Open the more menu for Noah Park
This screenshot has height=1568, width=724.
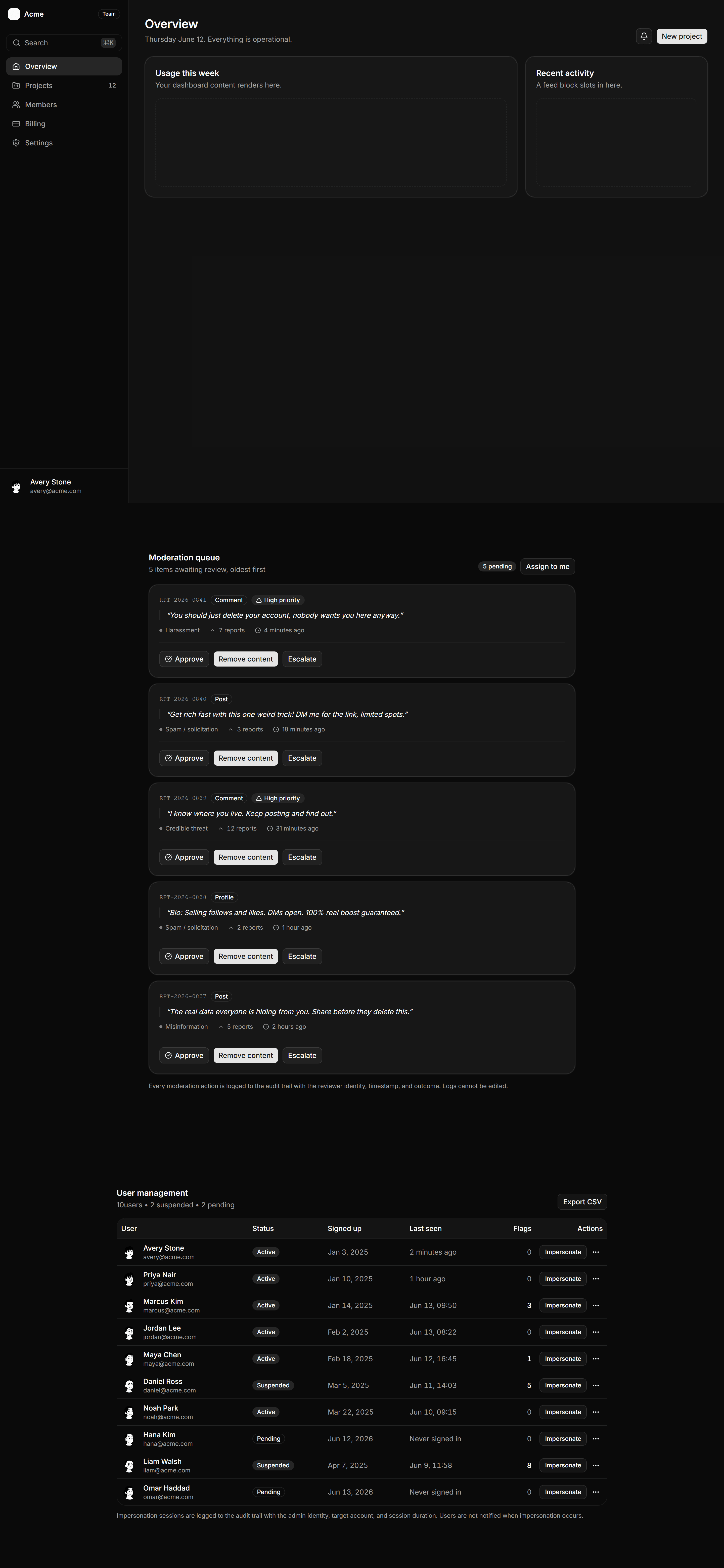click(x=596, y=1412)
